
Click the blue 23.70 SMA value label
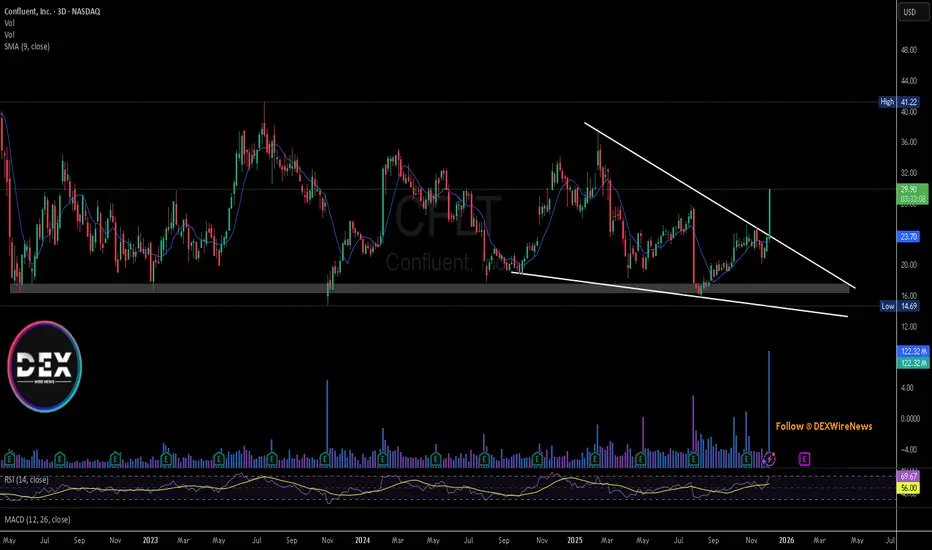pos(908,237)
